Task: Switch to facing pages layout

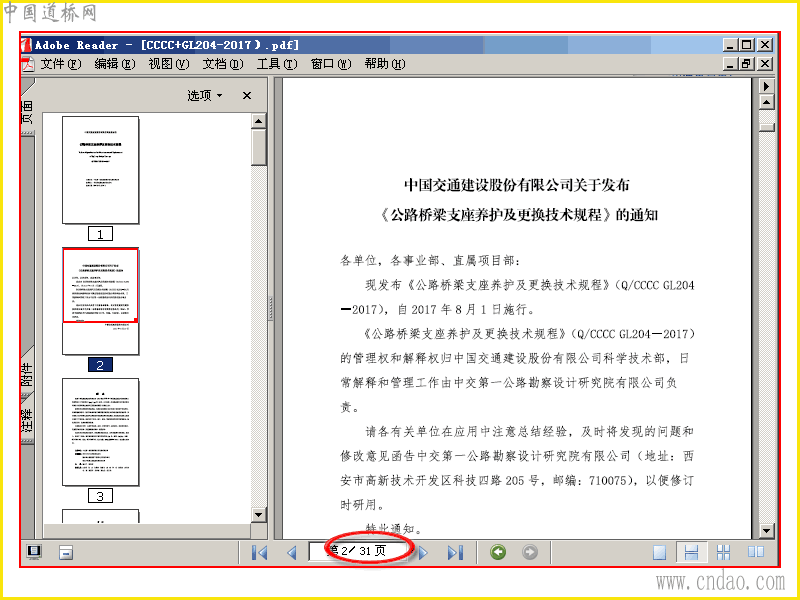Action: (x=756, y=553)
